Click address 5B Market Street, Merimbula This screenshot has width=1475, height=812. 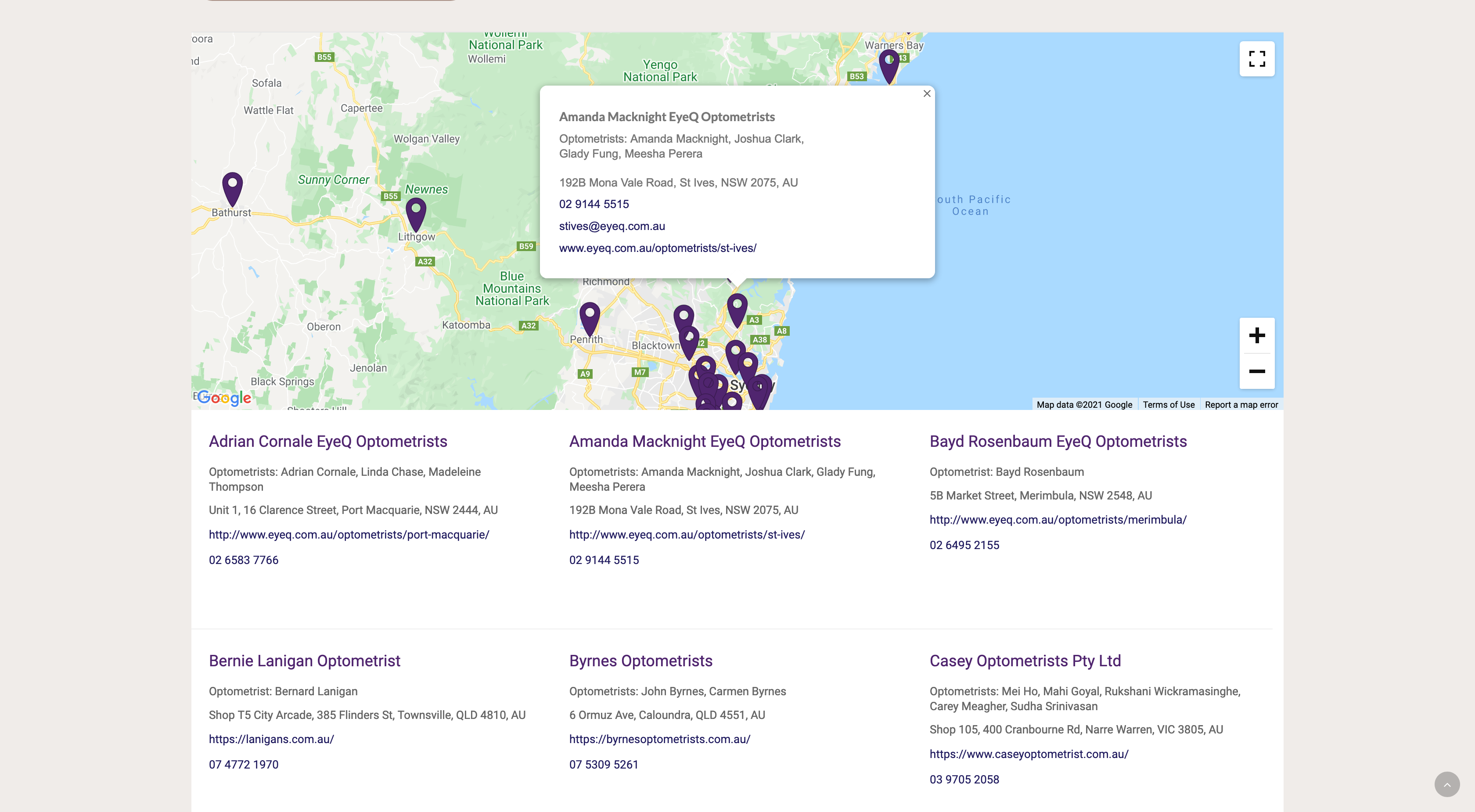click(x=1040, y=496)
